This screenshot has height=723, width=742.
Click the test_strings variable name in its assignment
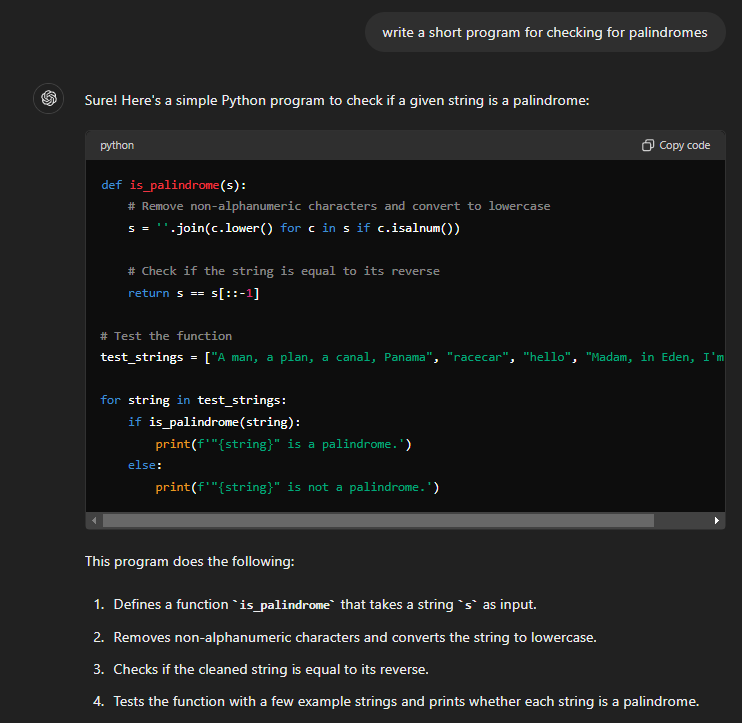point(142,357)
